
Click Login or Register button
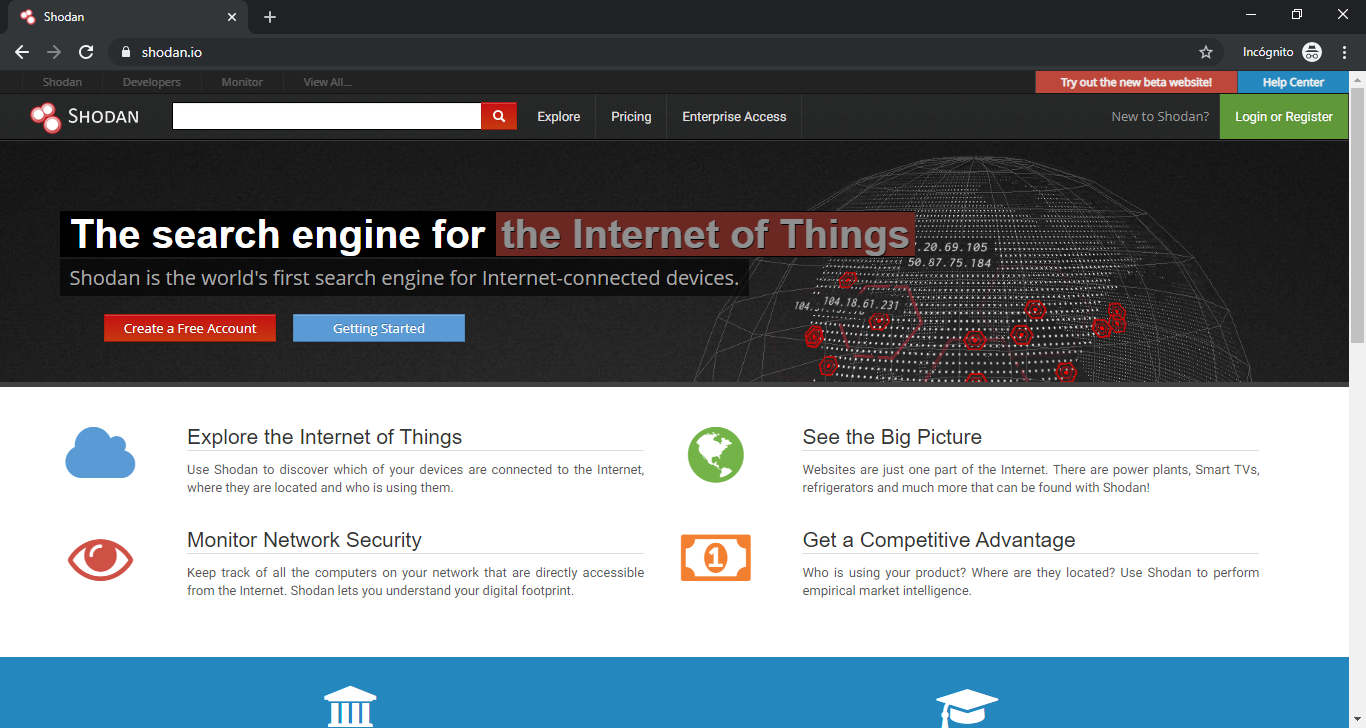1284,117
